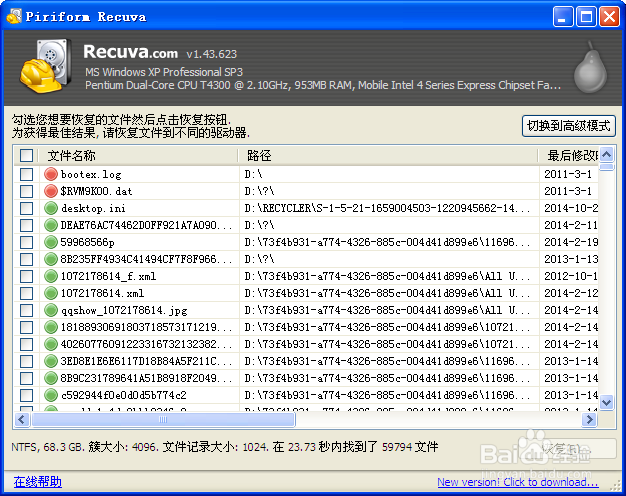Viewport: 626px width, 496px height.
Task: Select the $RVM9K00.dat file name
Action: [x=96, y=191]
